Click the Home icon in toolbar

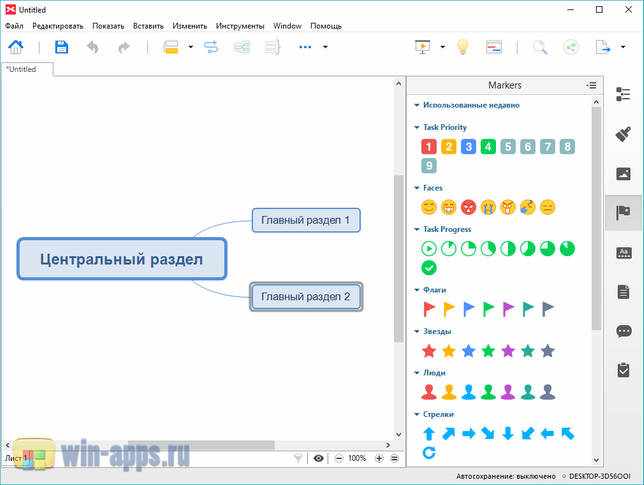16,47
